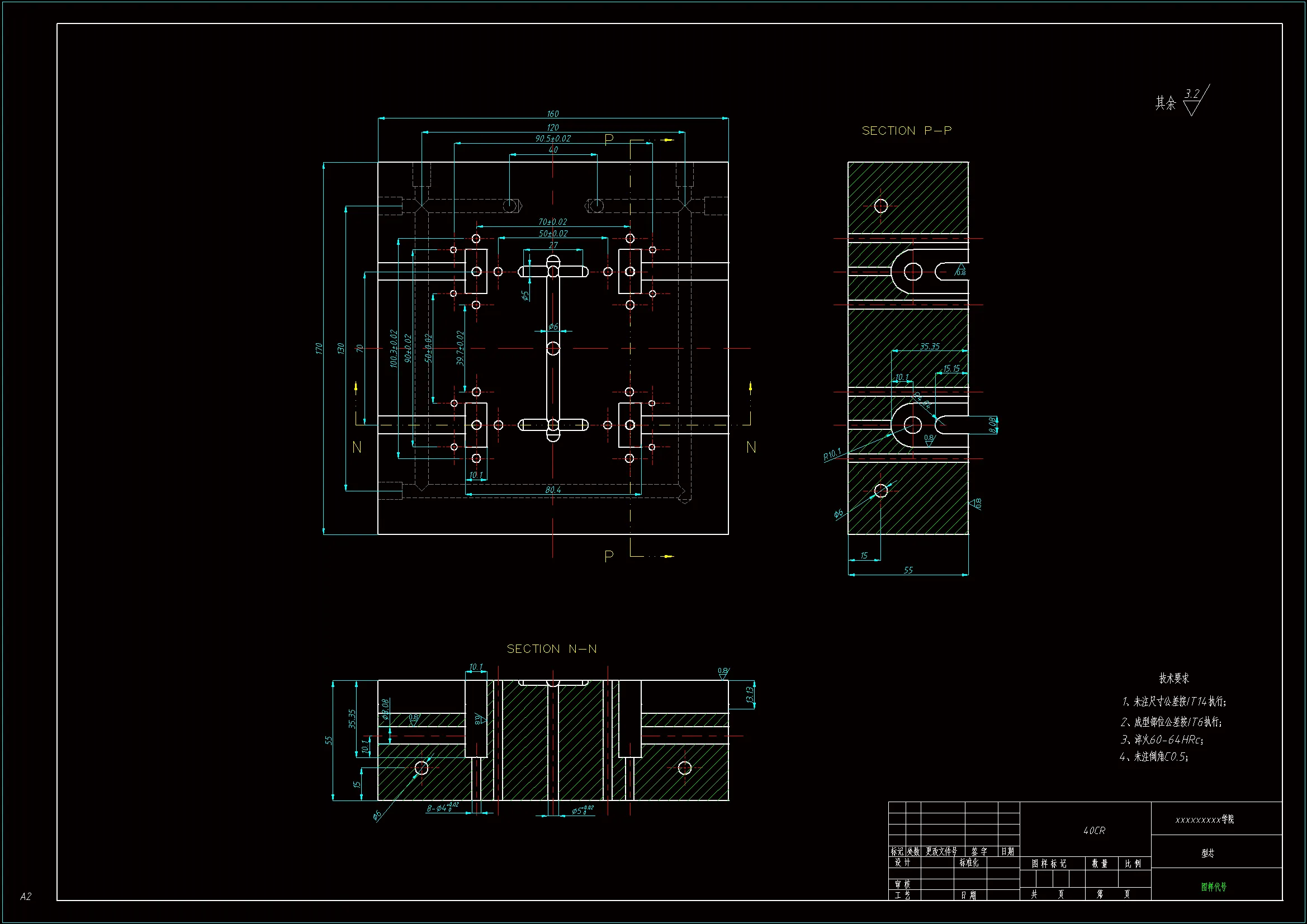Select the 型芯 part name cell
Image resolution: width=1307 pixels, height=924 pixels.
tap(1207, 853)
